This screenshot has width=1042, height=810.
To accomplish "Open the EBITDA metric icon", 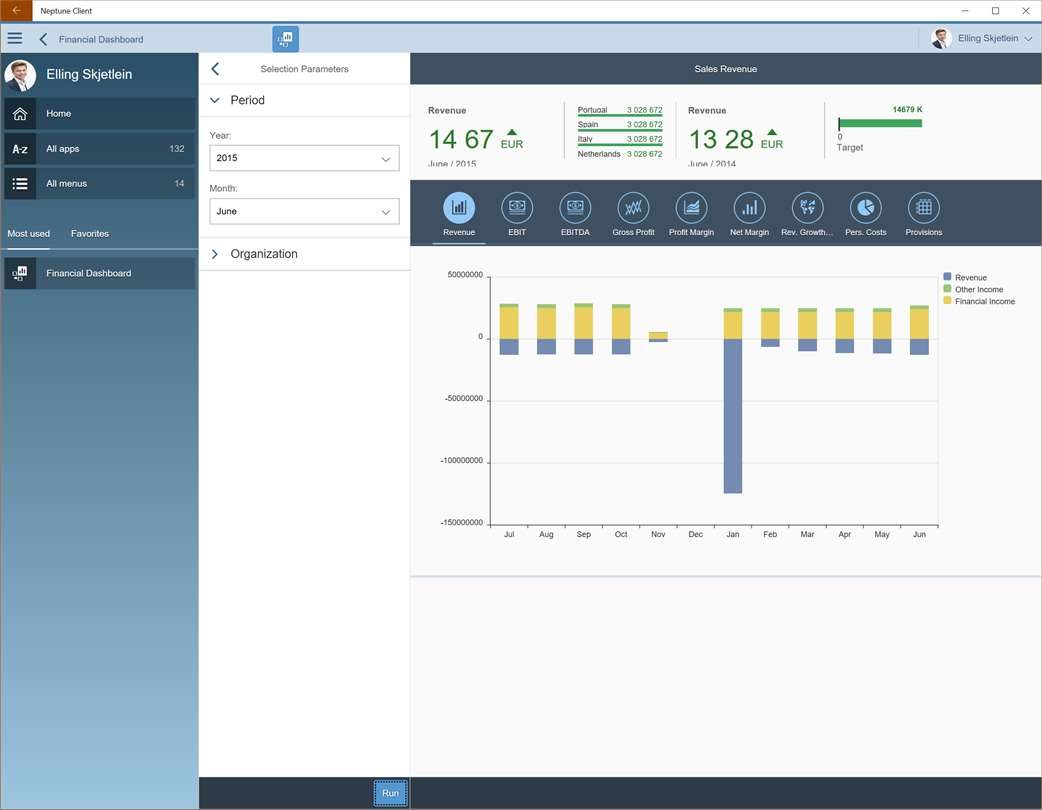I will pos(575,208).
